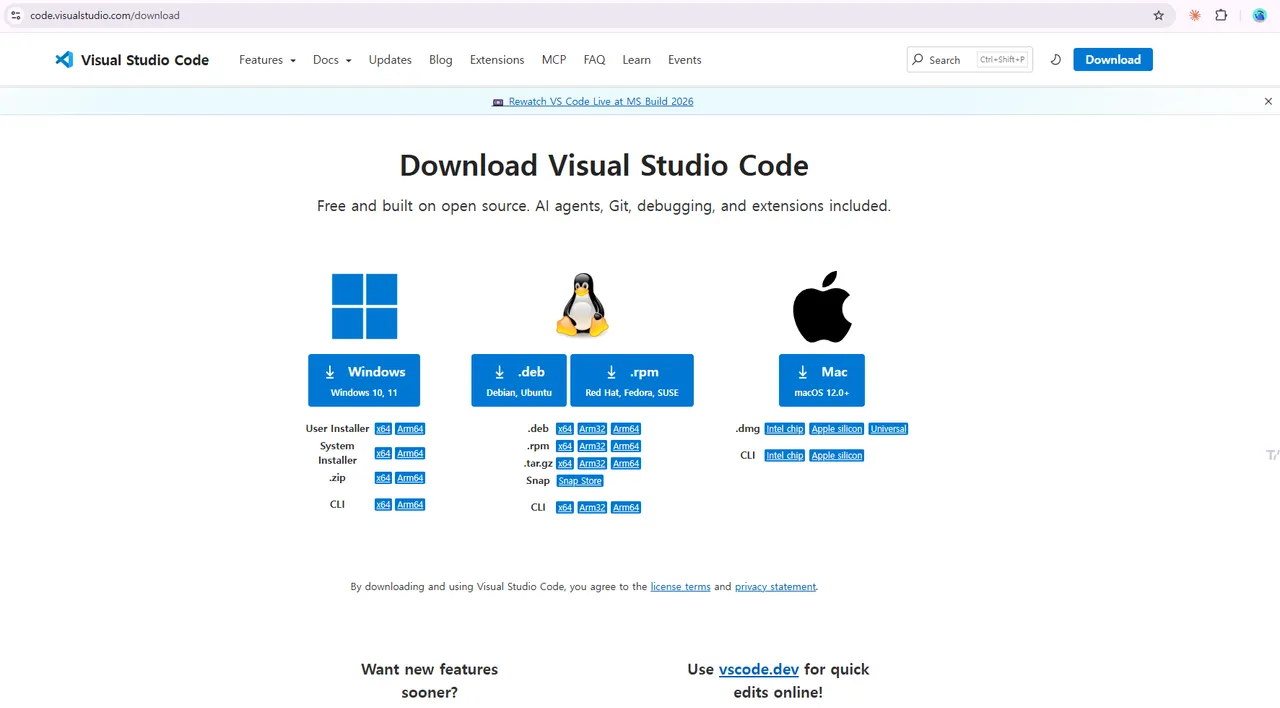The width and height of the screenshot is (1280, 708).
Task: Download Mac .dmg Universal build
Action: (x=888, y=429)
